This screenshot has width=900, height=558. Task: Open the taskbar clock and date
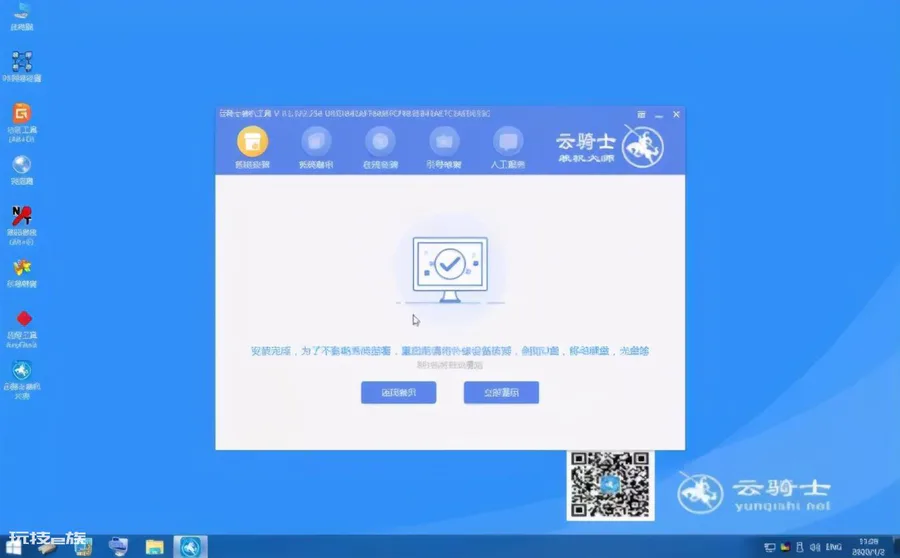coord(868,547)
